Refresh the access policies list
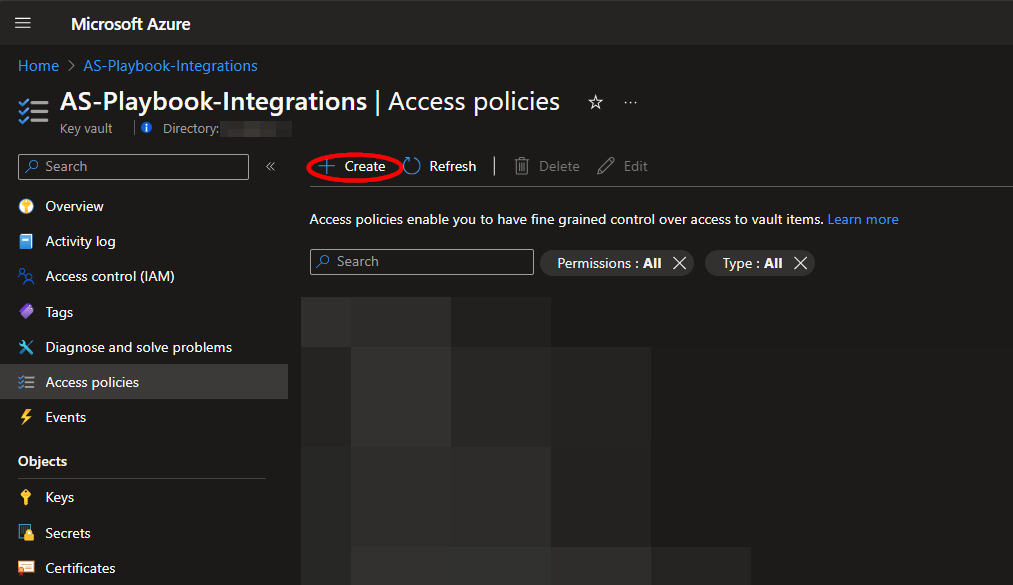 point(440,167)
